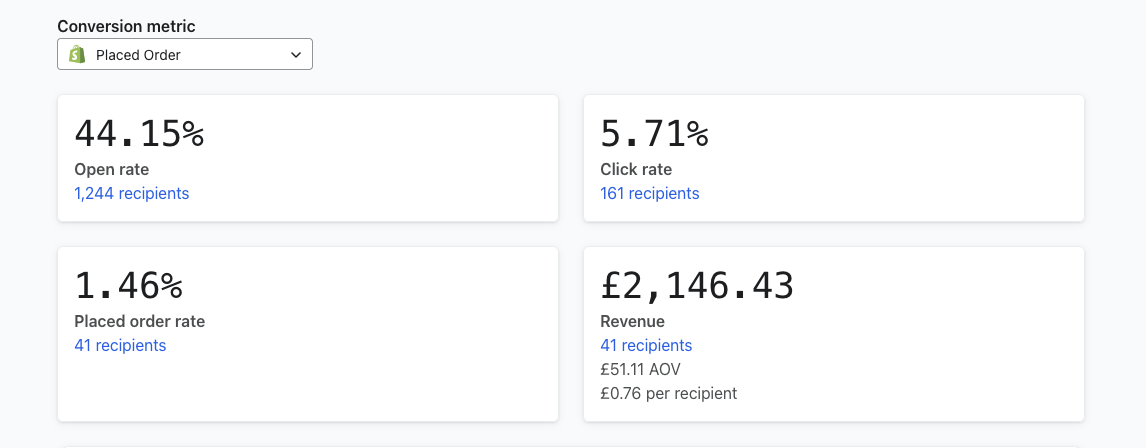The width and height of the screenshot is (1146, 448).
Task: Click the £0.76 per recipient text
Action: [668, 393]
